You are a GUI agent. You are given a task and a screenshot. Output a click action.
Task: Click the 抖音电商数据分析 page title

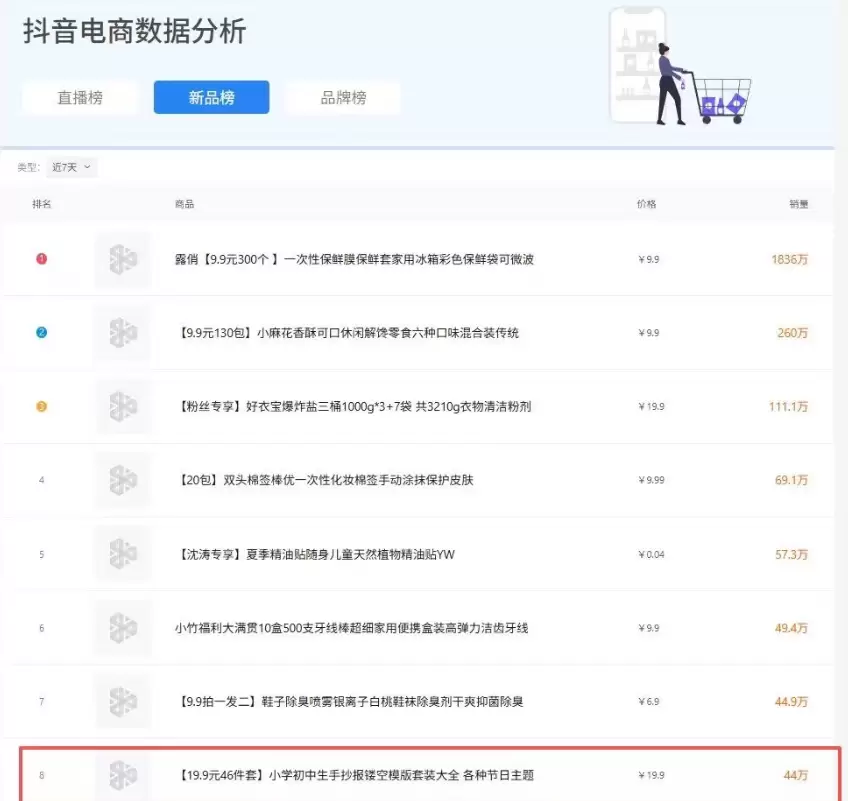(135, 31)
